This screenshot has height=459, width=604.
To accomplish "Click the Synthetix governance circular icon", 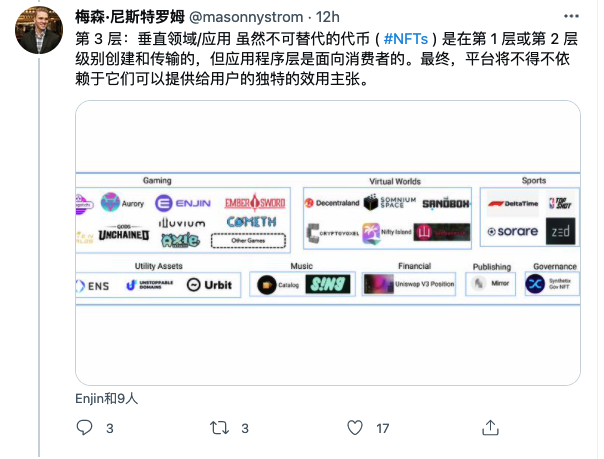I will tap(535, 284).
